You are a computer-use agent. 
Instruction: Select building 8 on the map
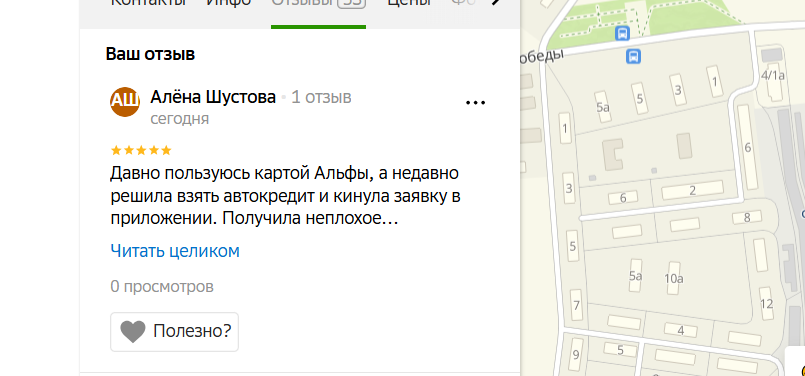(x=747, y=218)
